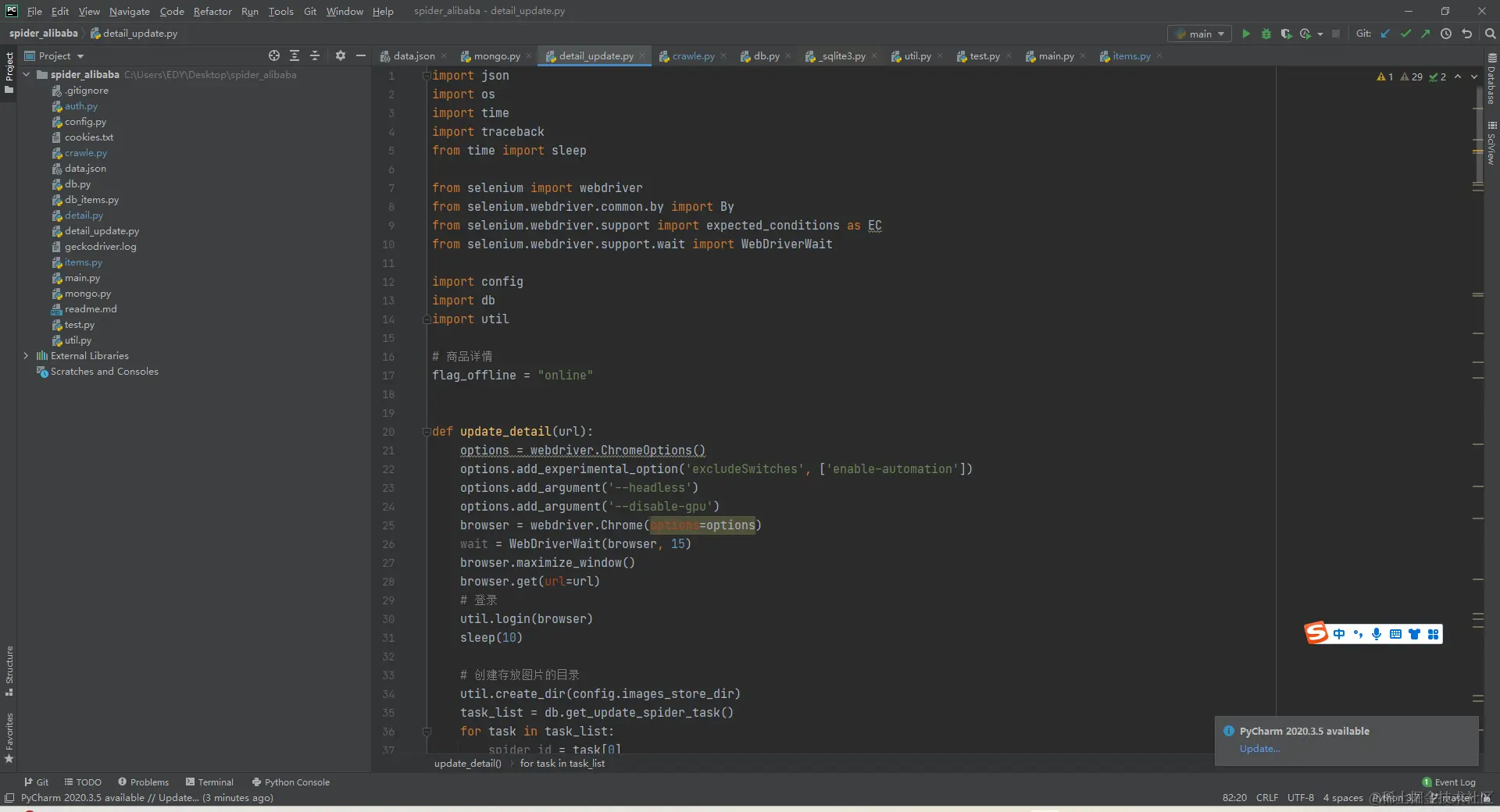
Task: Click Git Update Project arrow
Action: 1385,34
